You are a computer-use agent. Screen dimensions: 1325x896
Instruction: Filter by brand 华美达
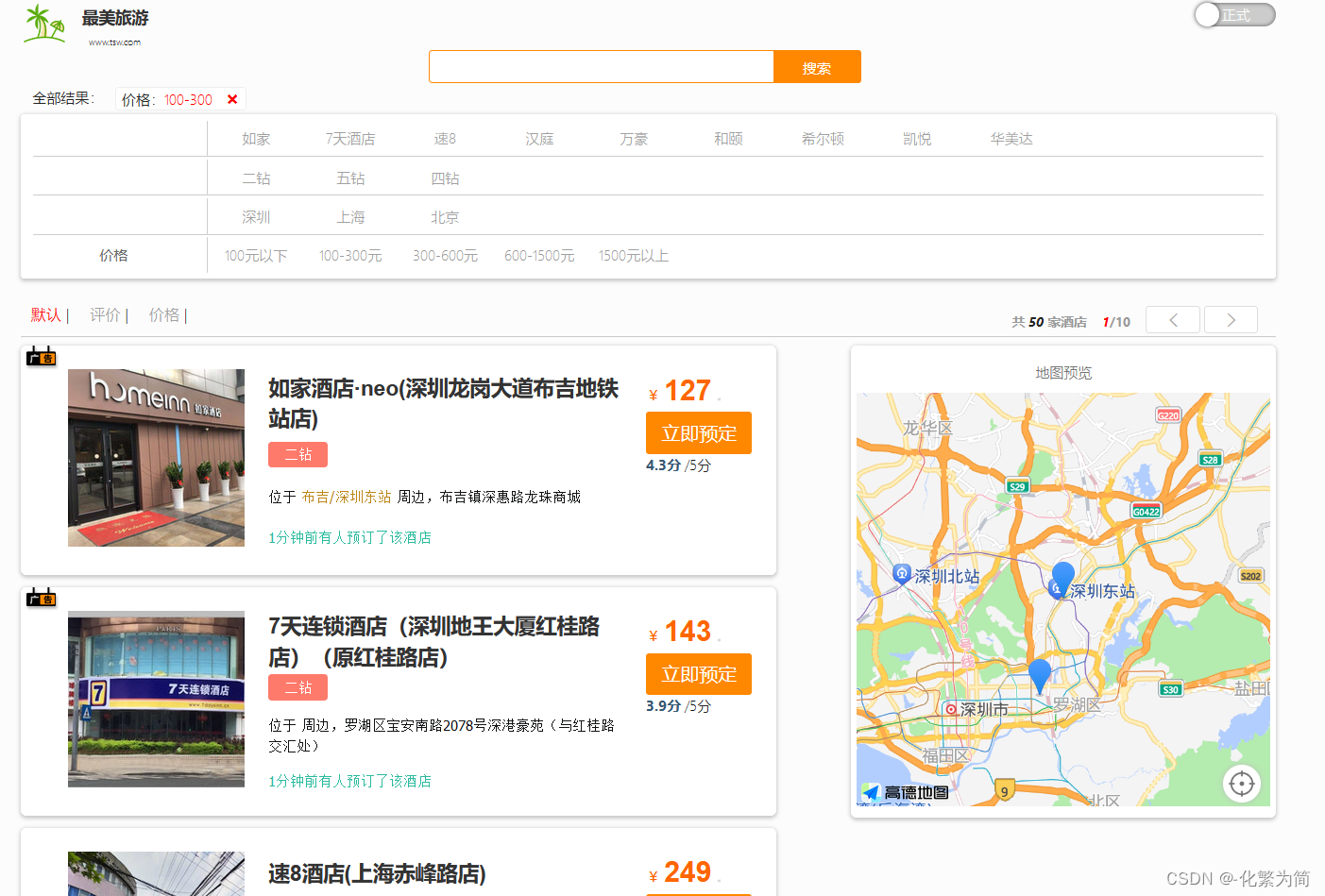1011,139
